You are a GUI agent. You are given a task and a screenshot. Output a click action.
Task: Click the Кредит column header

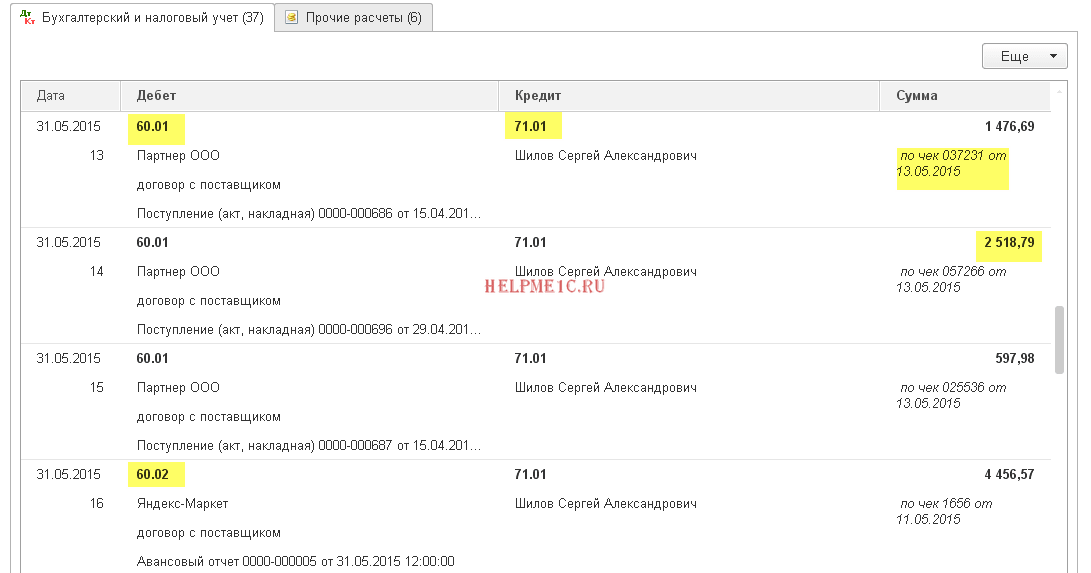click(538, 96)
